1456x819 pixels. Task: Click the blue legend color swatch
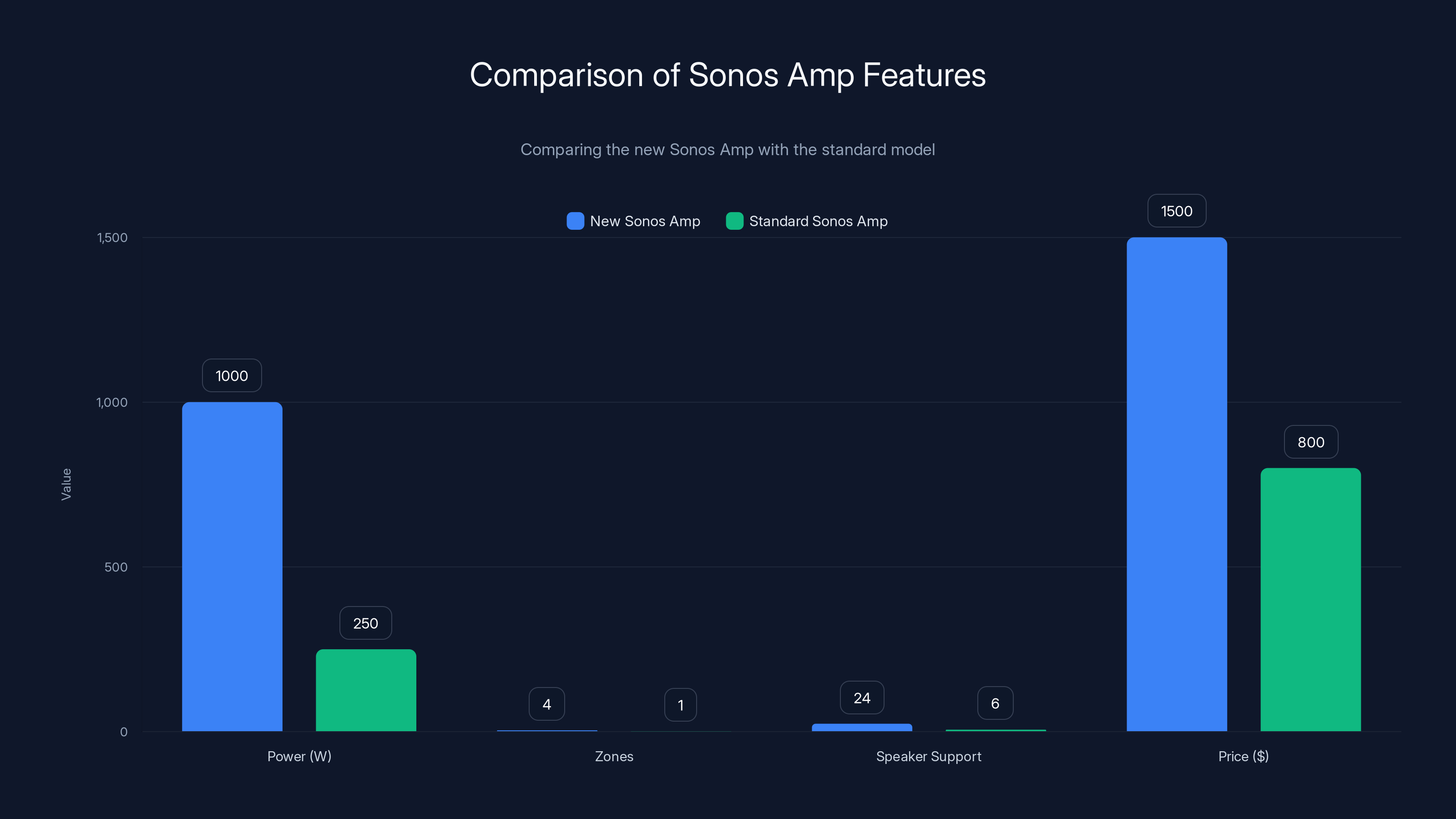pyautogui.click(x=575, y=221)
